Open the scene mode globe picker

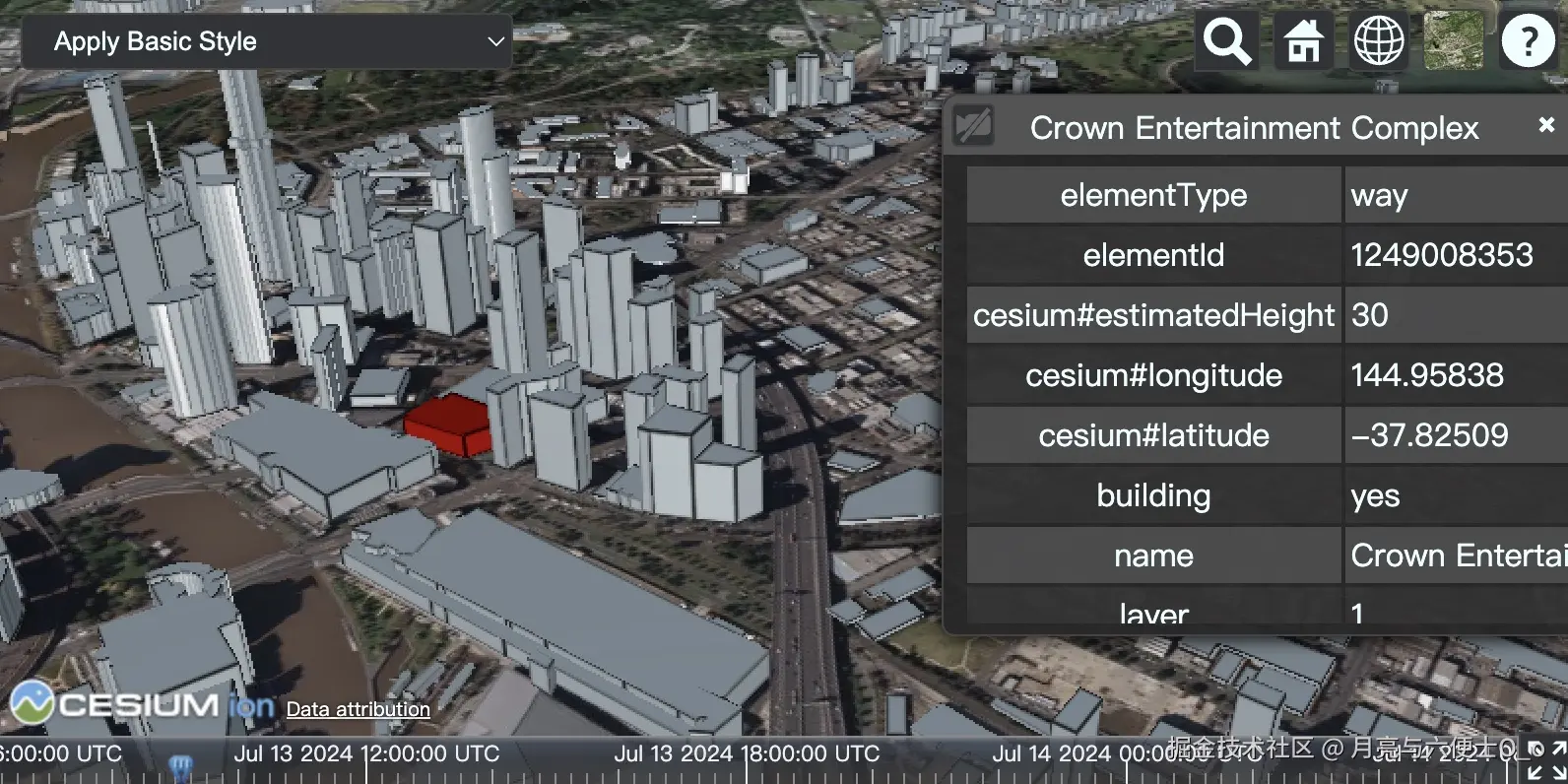1379,41
